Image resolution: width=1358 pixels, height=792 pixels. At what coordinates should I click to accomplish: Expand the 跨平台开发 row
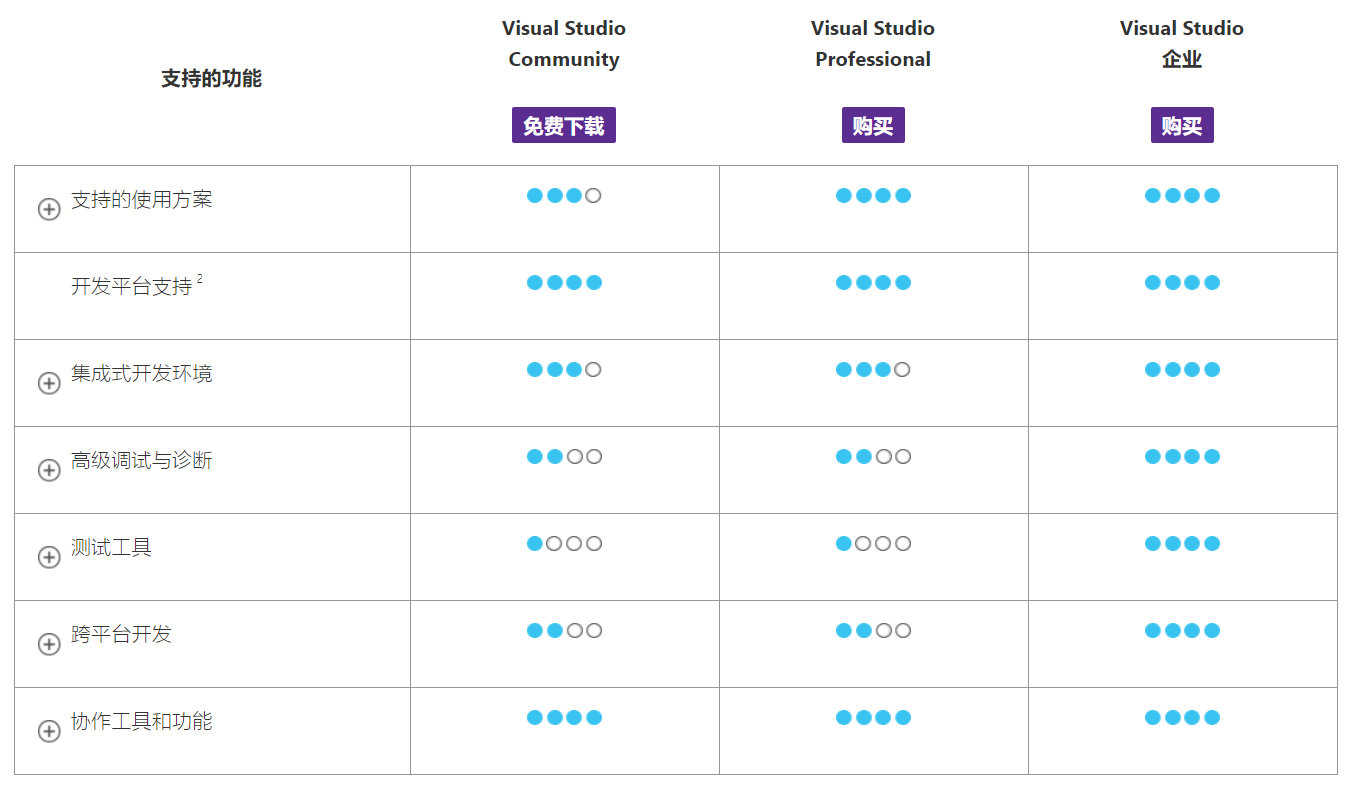point(49,644)
